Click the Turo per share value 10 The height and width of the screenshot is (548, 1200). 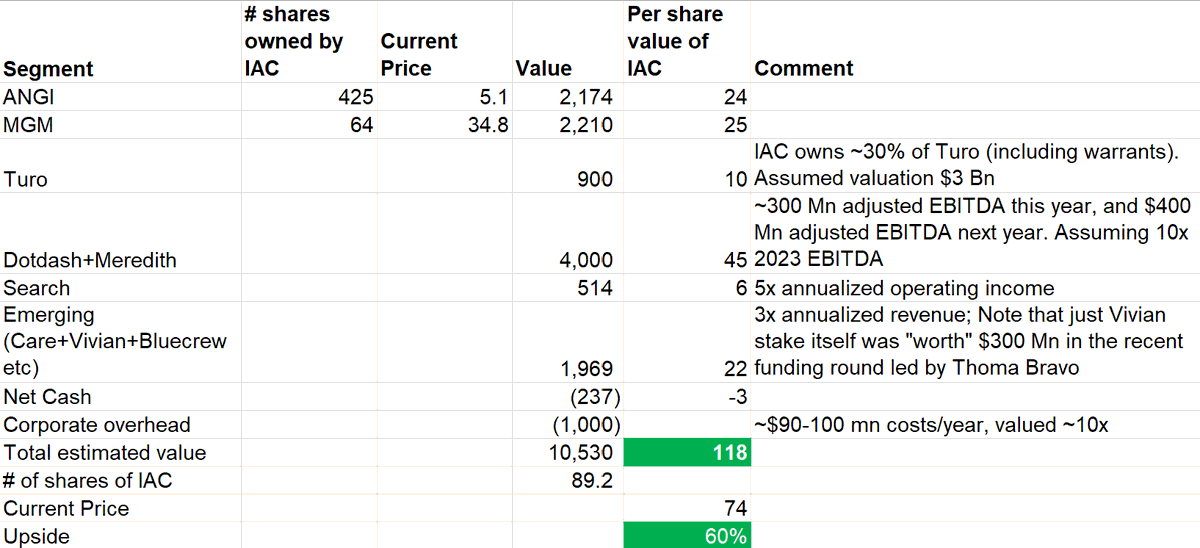tap(685, 166)
